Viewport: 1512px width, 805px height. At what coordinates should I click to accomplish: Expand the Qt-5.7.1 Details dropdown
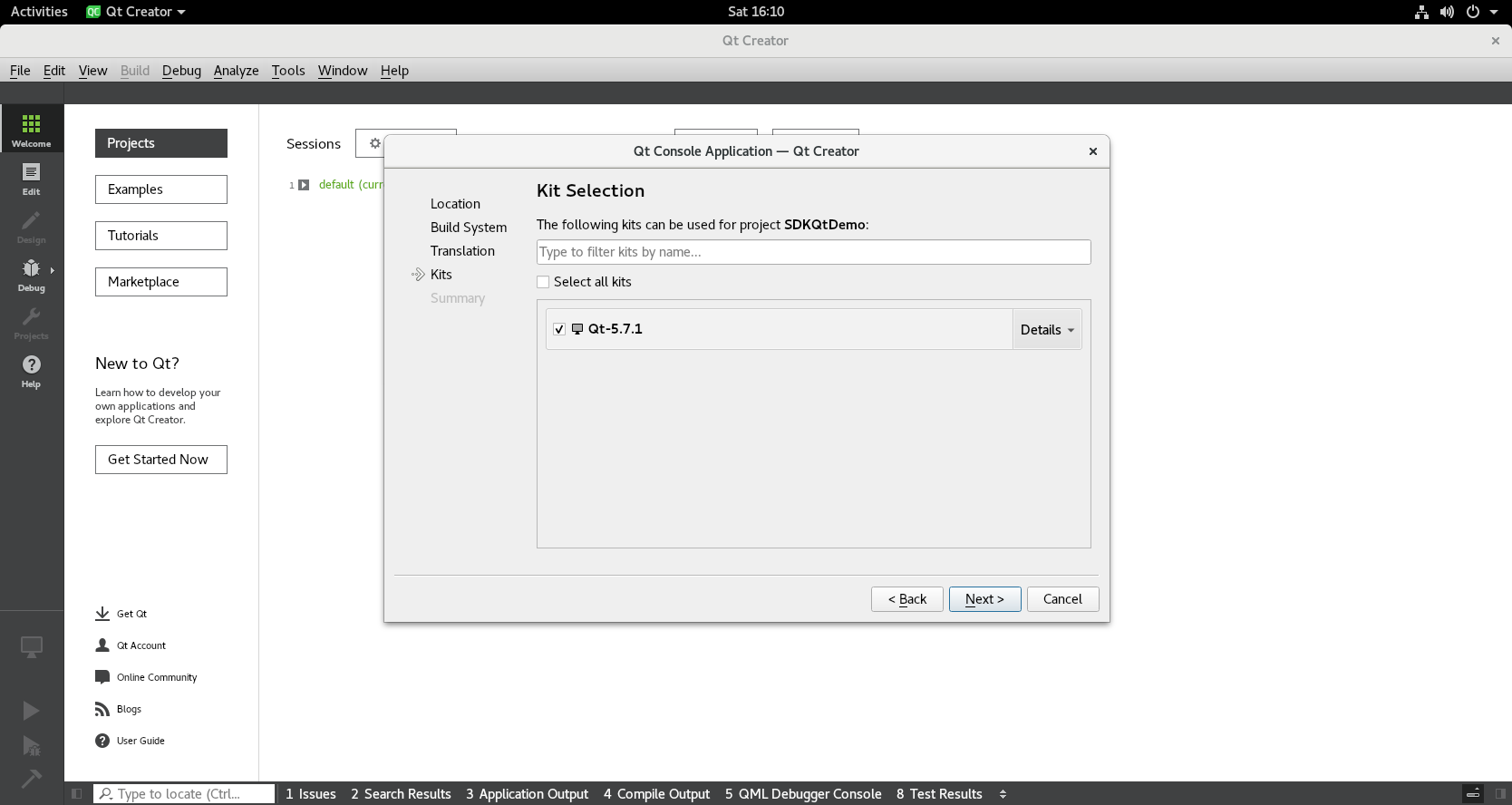pyautogui.click(x=1047, y=330)
